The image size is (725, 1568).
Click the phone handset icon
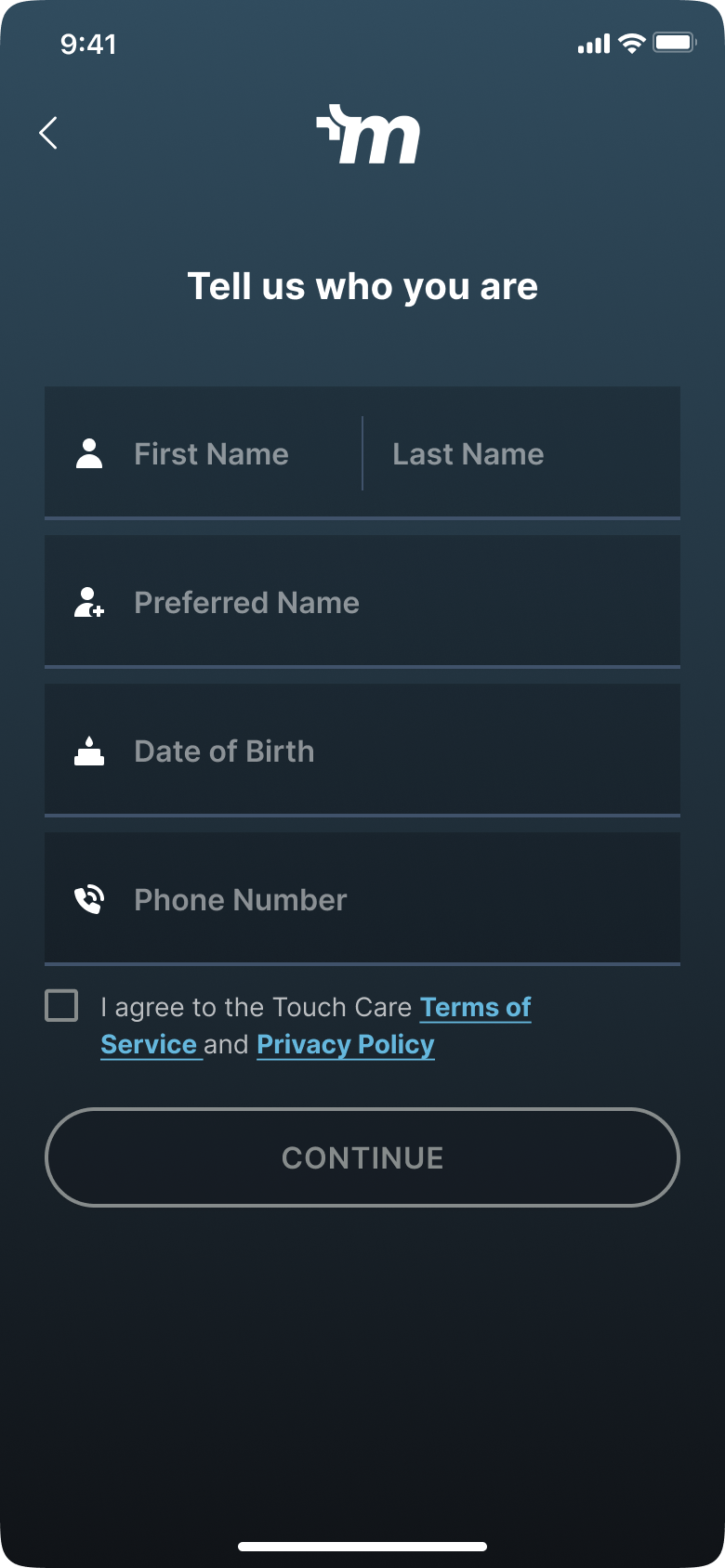89,899
